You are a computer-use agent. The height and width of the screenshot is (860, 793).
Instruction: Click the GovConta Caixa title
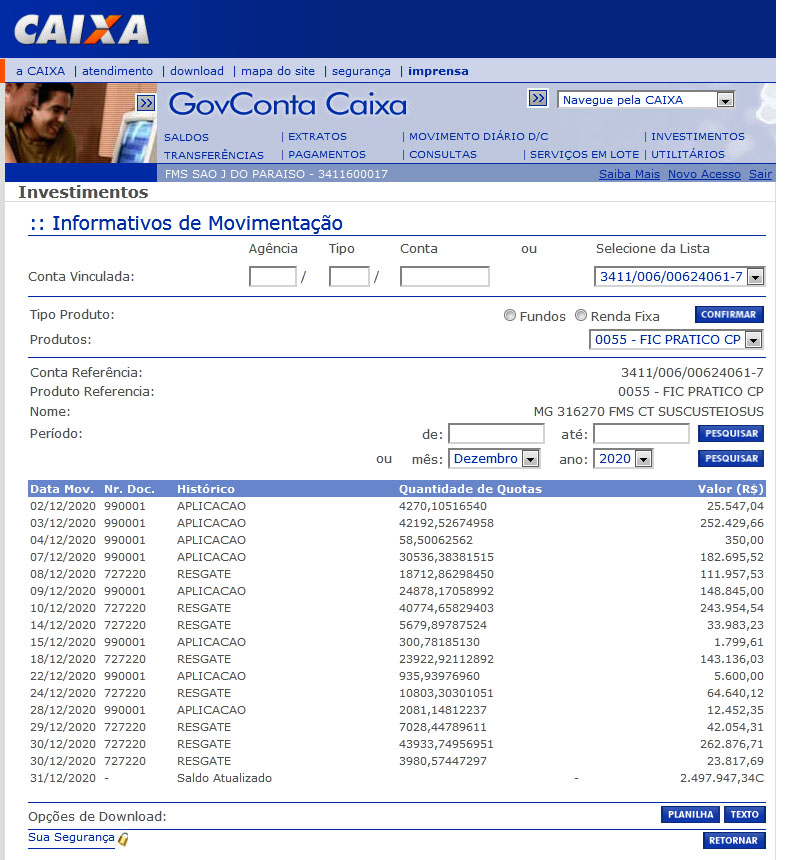287,104
